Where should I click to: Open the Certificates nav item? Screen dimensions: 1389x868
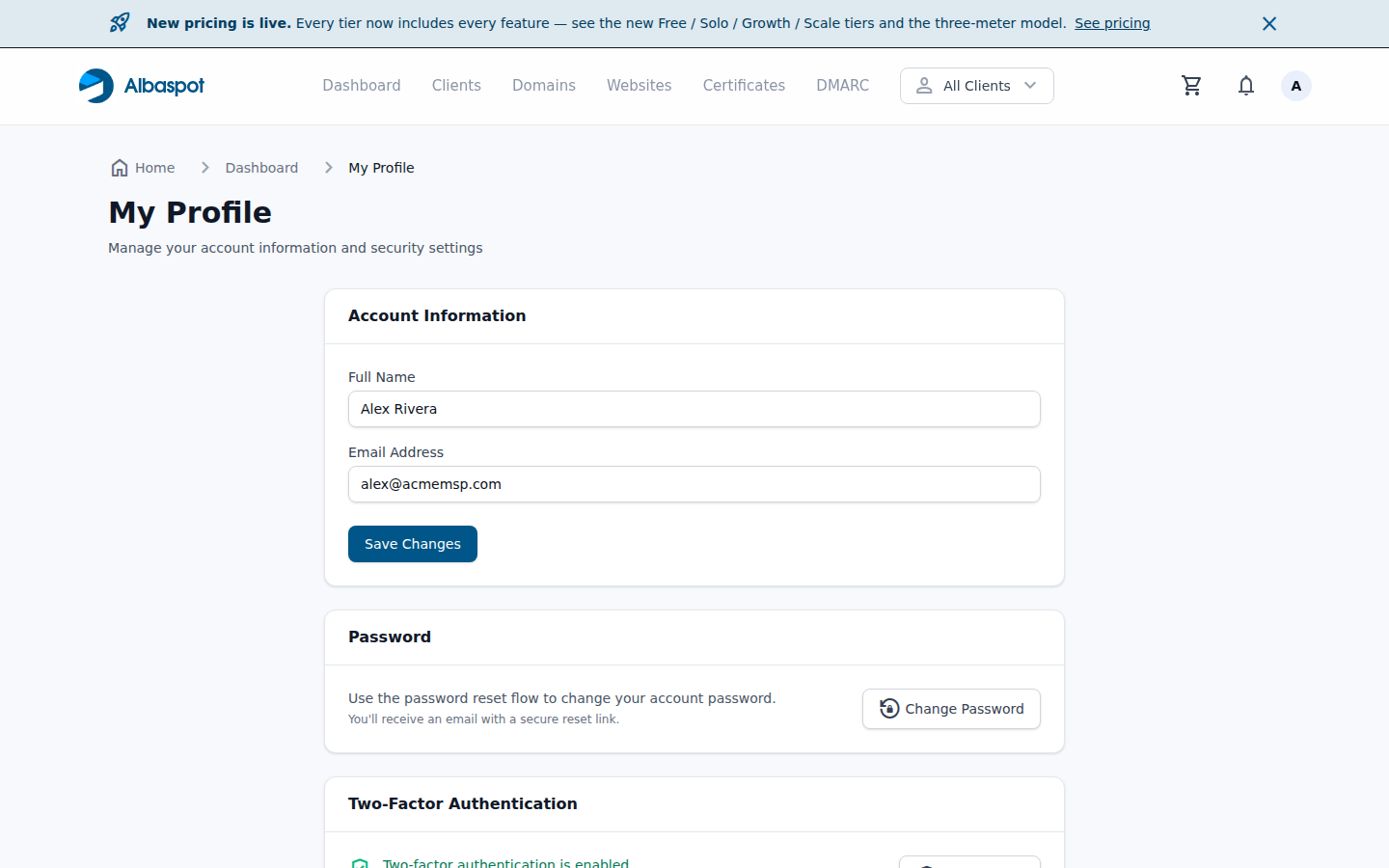click(x=744, y=86)
